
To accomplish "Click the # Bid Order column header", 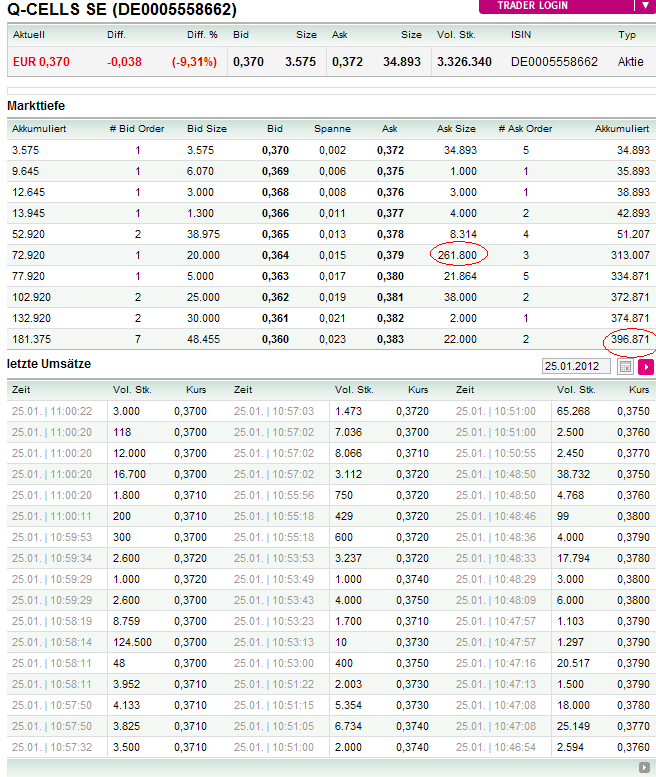I will [x=137, y=129].
